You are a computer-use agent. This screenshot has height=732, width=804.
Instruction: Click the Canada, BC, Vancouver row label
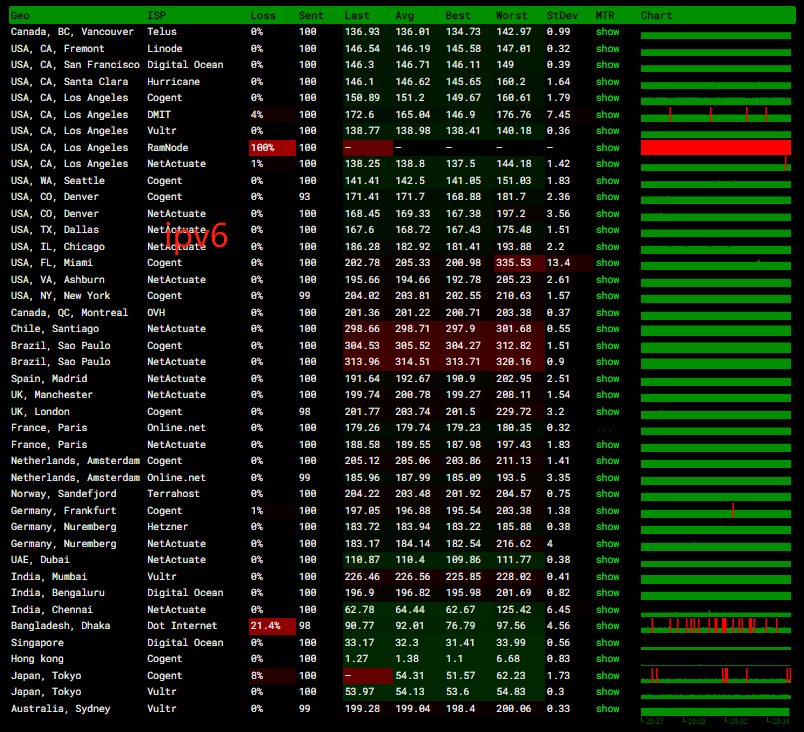click(72, 32)
